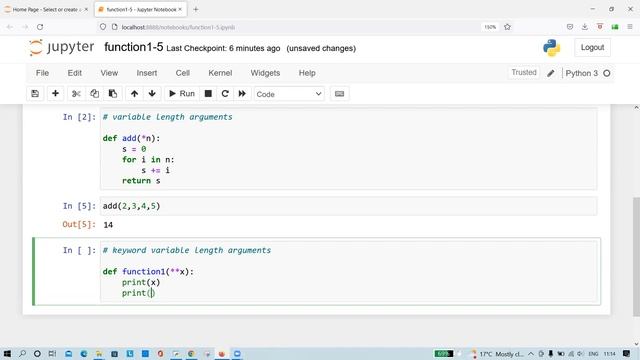Open the notifications action center
Screen dimensions: 640x360
pos(627,353)
